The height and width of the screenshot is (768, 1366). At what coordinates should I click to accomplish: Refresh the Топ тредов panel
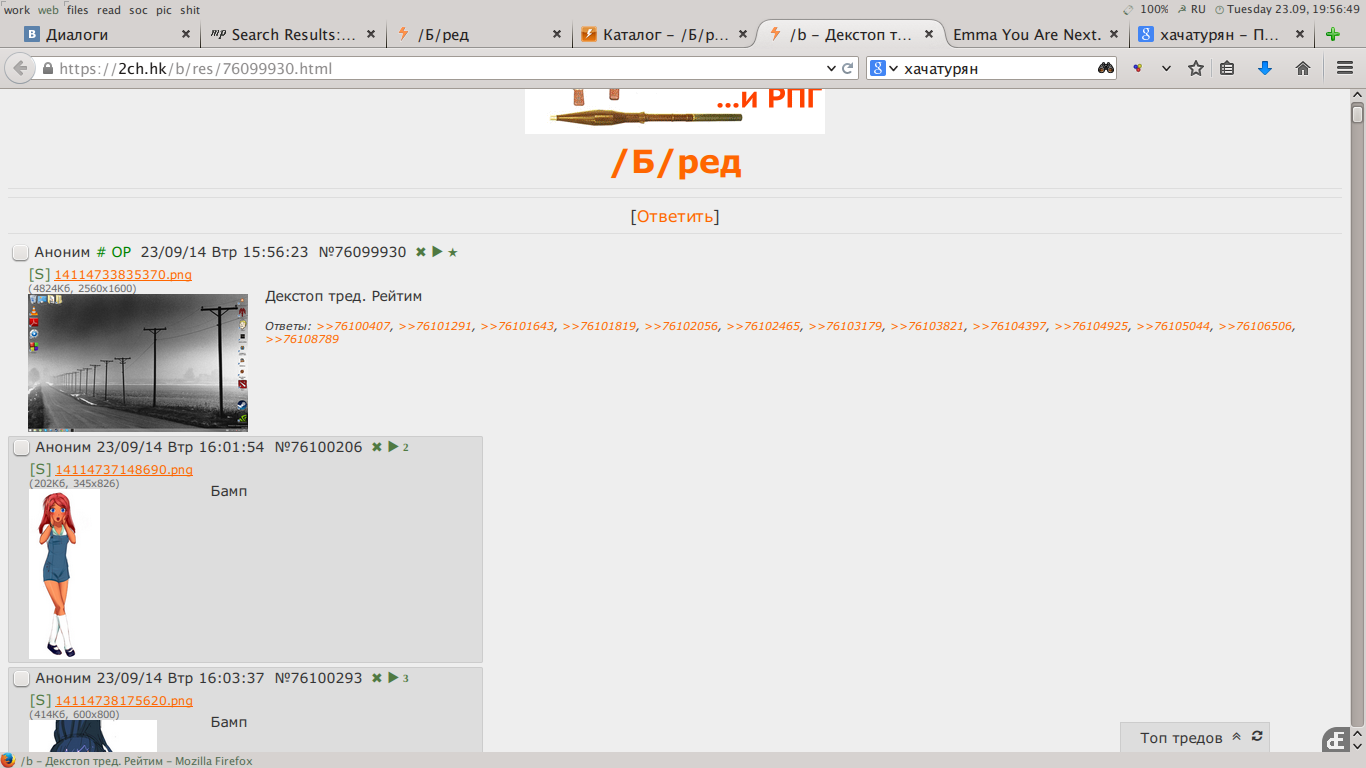pyautogui.click(x=1257, y=736)
